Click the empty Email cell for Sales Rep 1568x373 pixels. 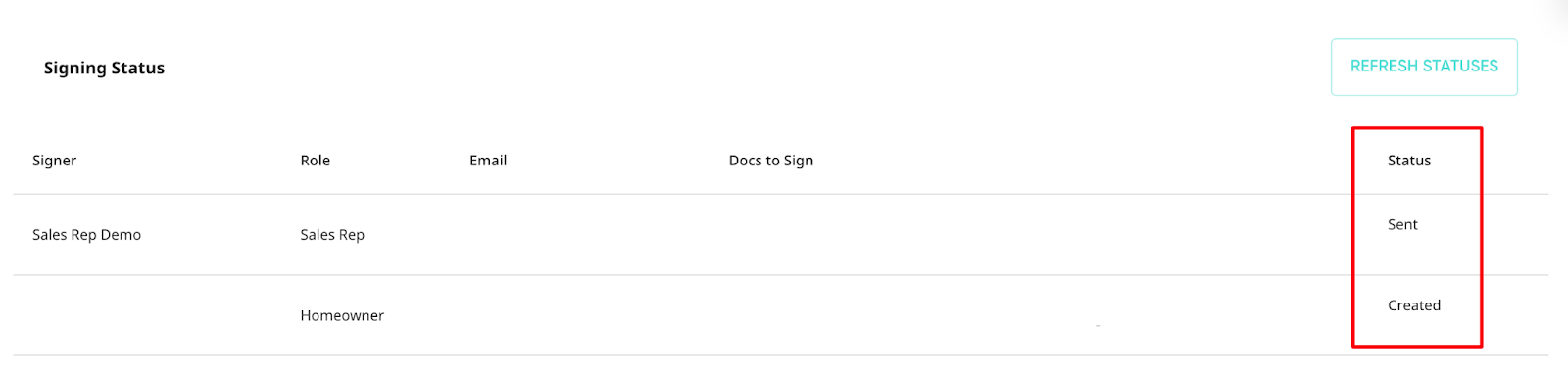pos(588,235)
